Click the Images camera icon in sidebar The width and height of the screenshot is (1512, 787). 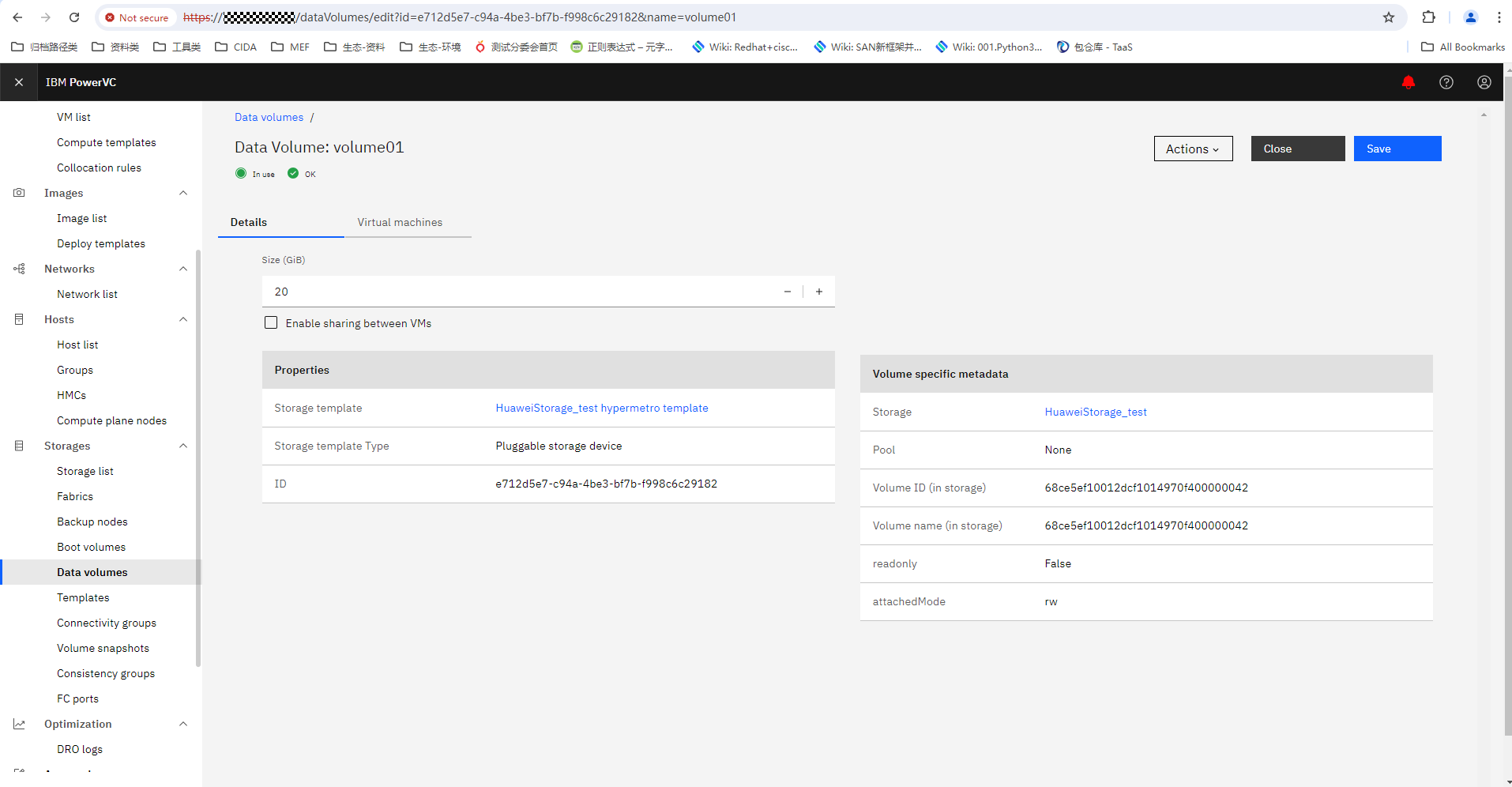coord(19,193)
